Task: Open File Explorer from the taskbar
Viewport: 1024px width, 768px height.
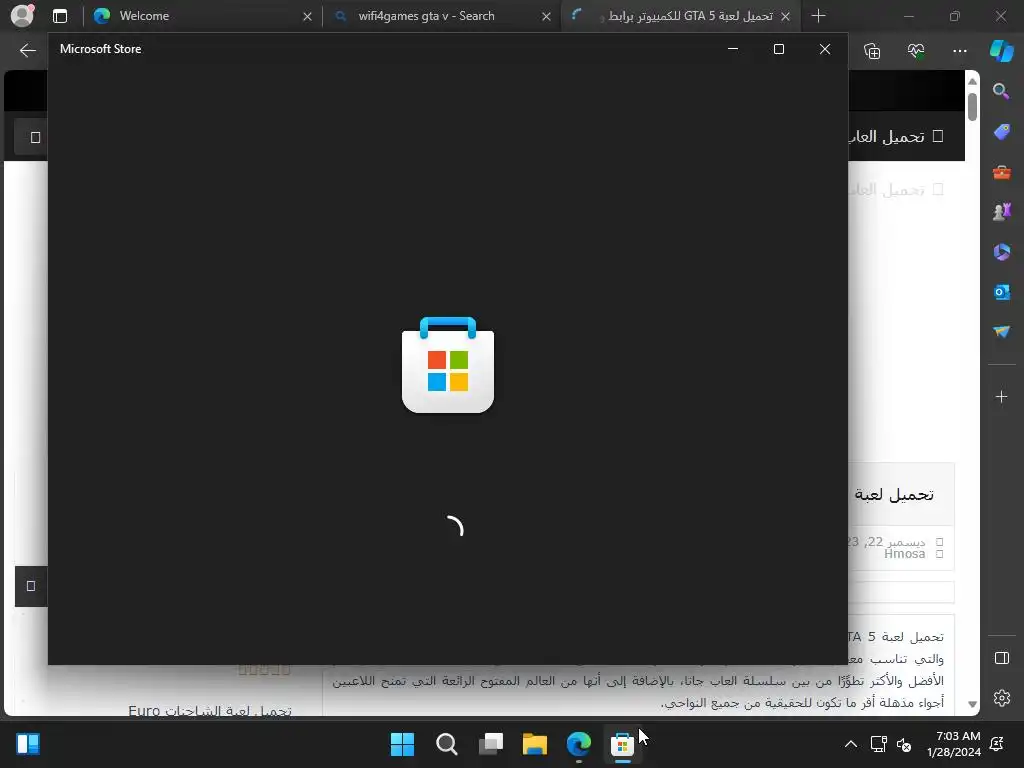Action: click(x=535, y=744)
